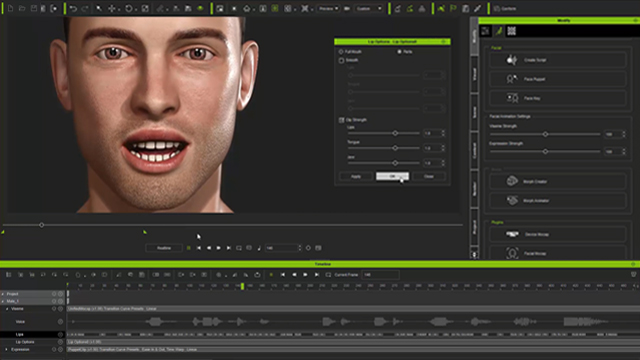Jump to start frame under viewport
The height and width of the screenshot is (360, 640).
tap(198, 248)
